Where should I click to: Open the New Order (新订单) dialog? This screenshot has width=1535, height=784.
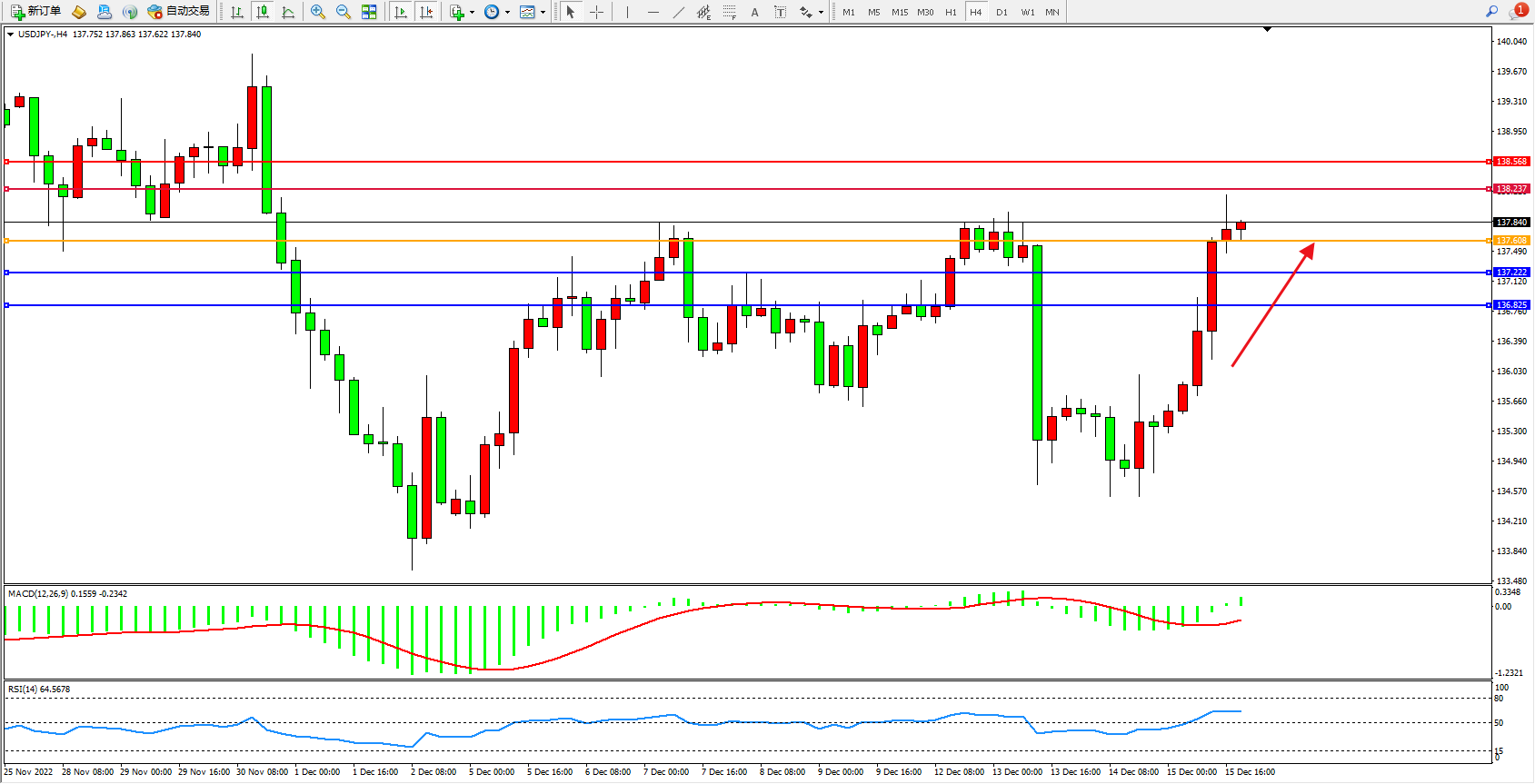(x=36, y=12)
